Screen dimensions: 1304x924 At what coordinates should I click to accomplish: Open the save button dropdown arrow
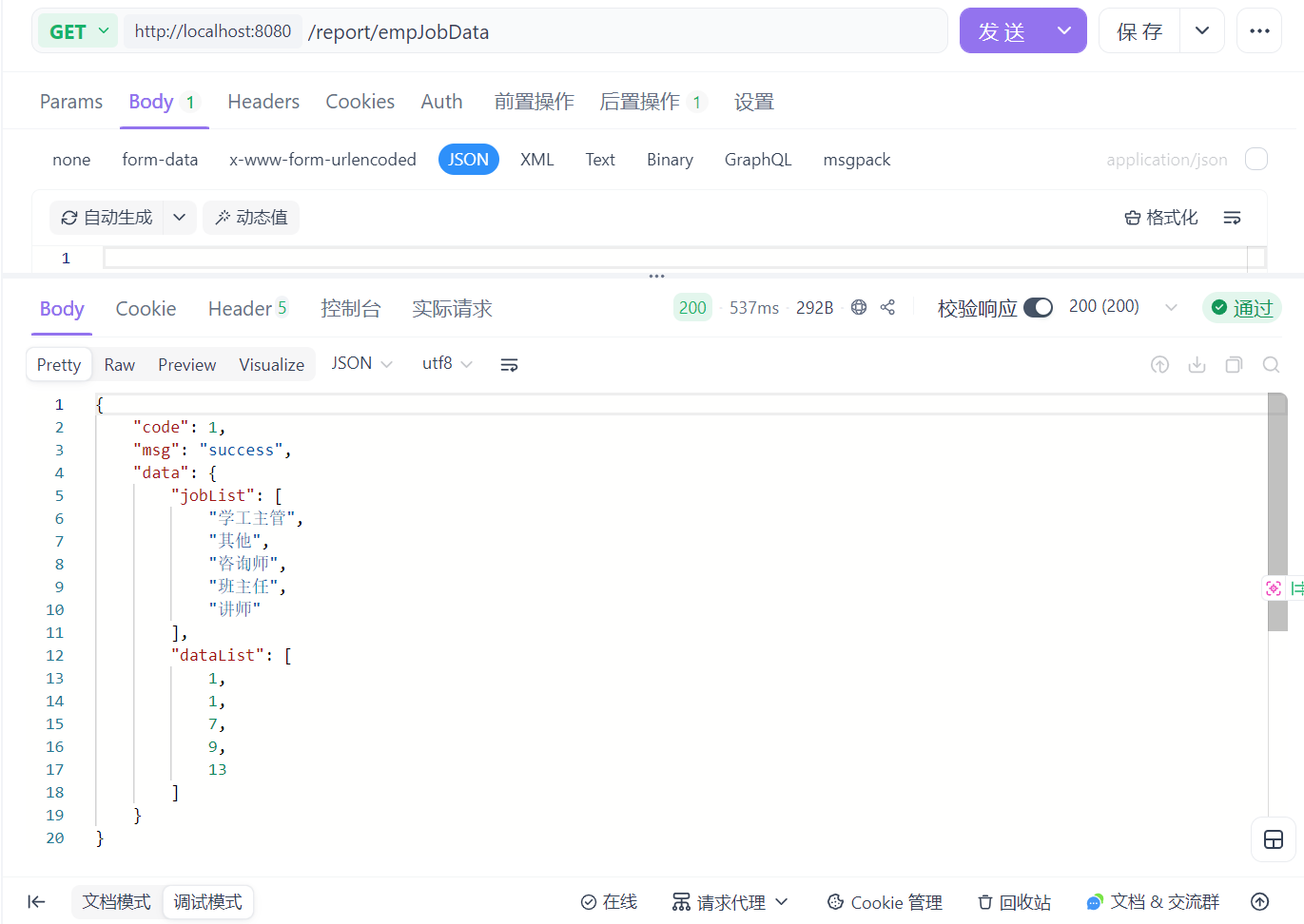click(x=1202, y=31)
